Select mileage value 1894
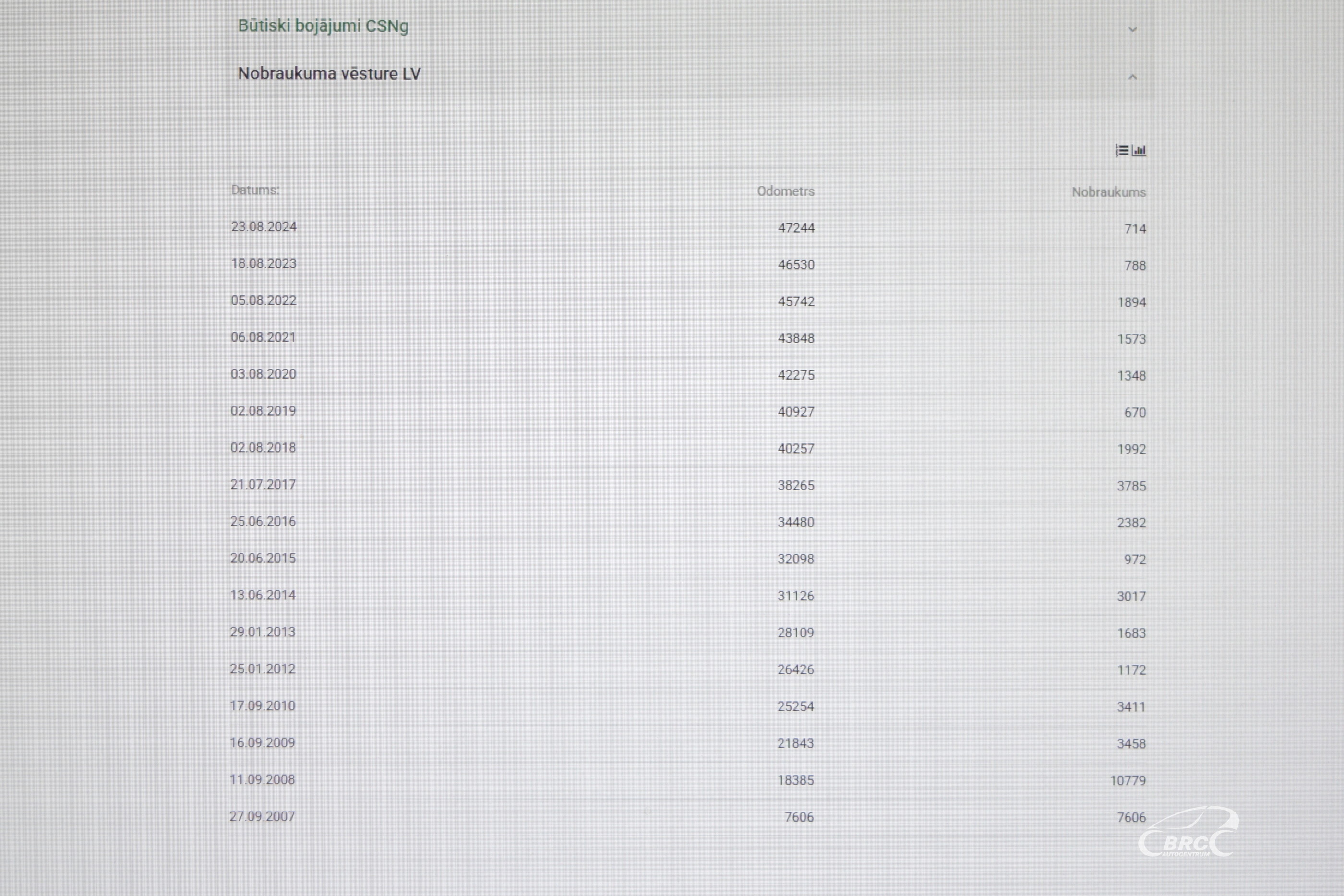Image resolution: width=1344 pixels, height=896 pixels. click(1131, 302)
